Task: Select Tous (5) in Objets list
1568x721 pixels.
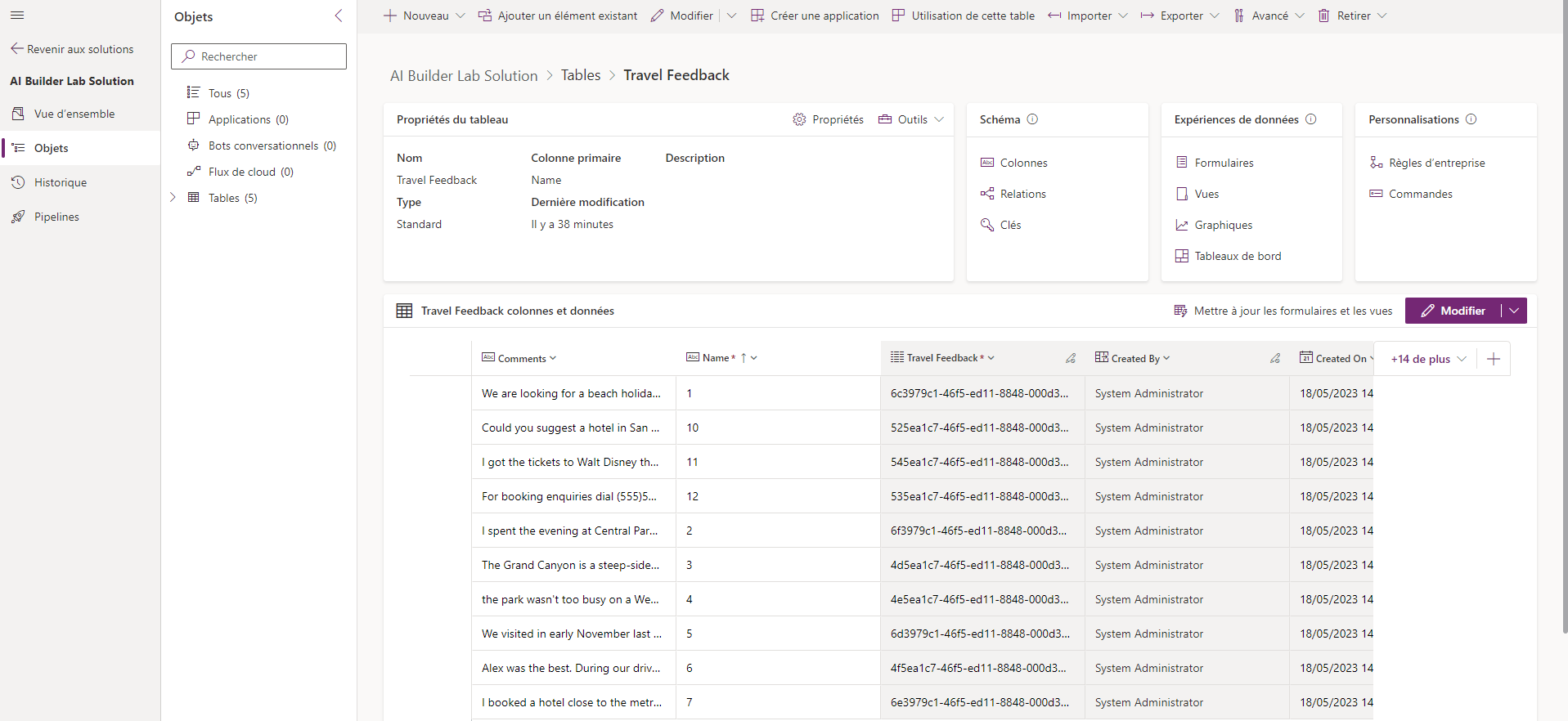Action: [228, 93]
